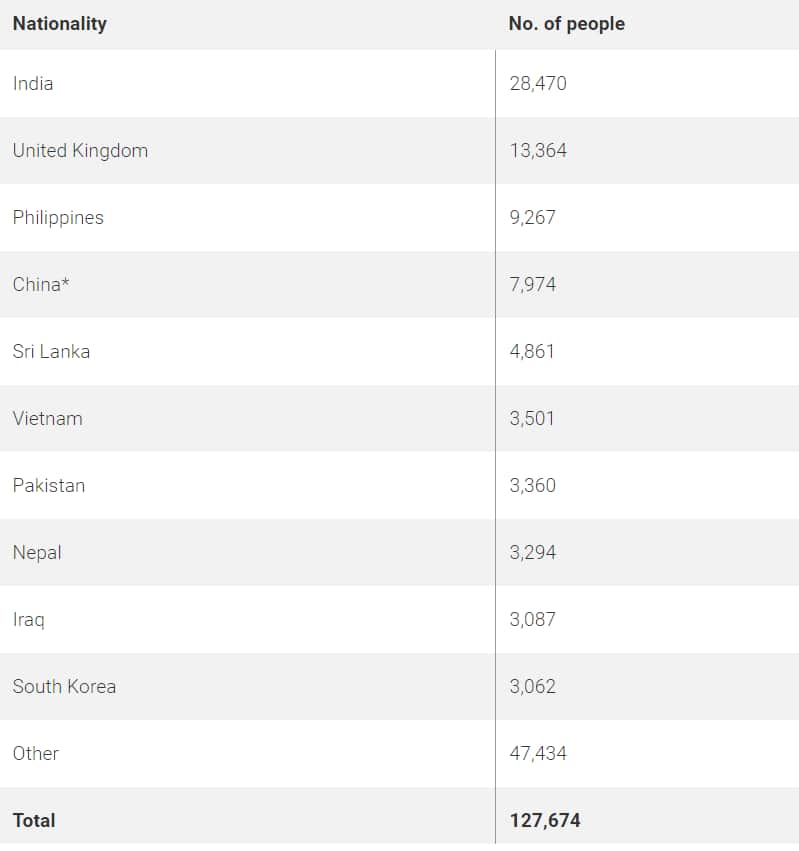Image resolution: width=799 pixels, height=851 pixels.
Task: Click the 9,267 Philippines figure
Action: point(532,218)
